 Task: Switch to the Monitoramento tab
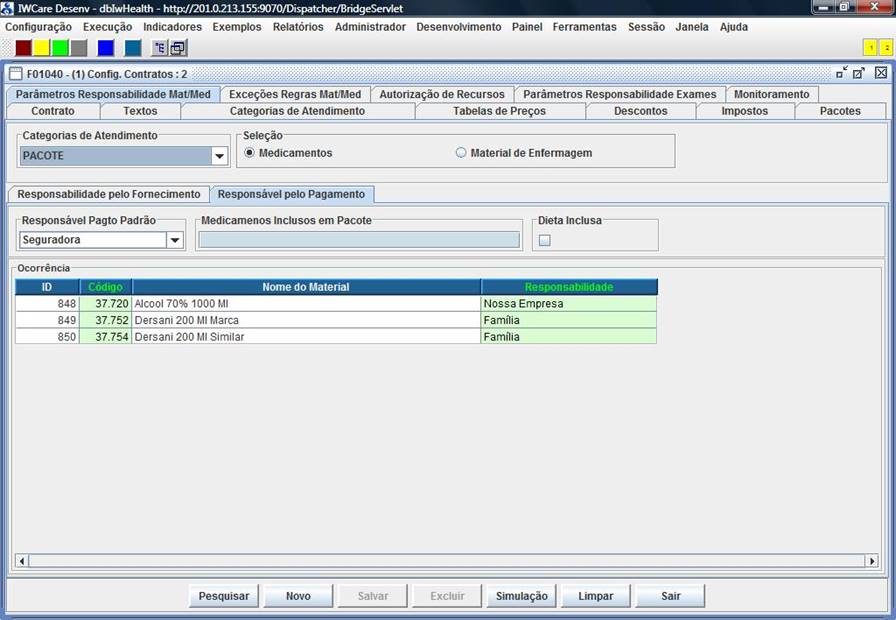(771, 94)
